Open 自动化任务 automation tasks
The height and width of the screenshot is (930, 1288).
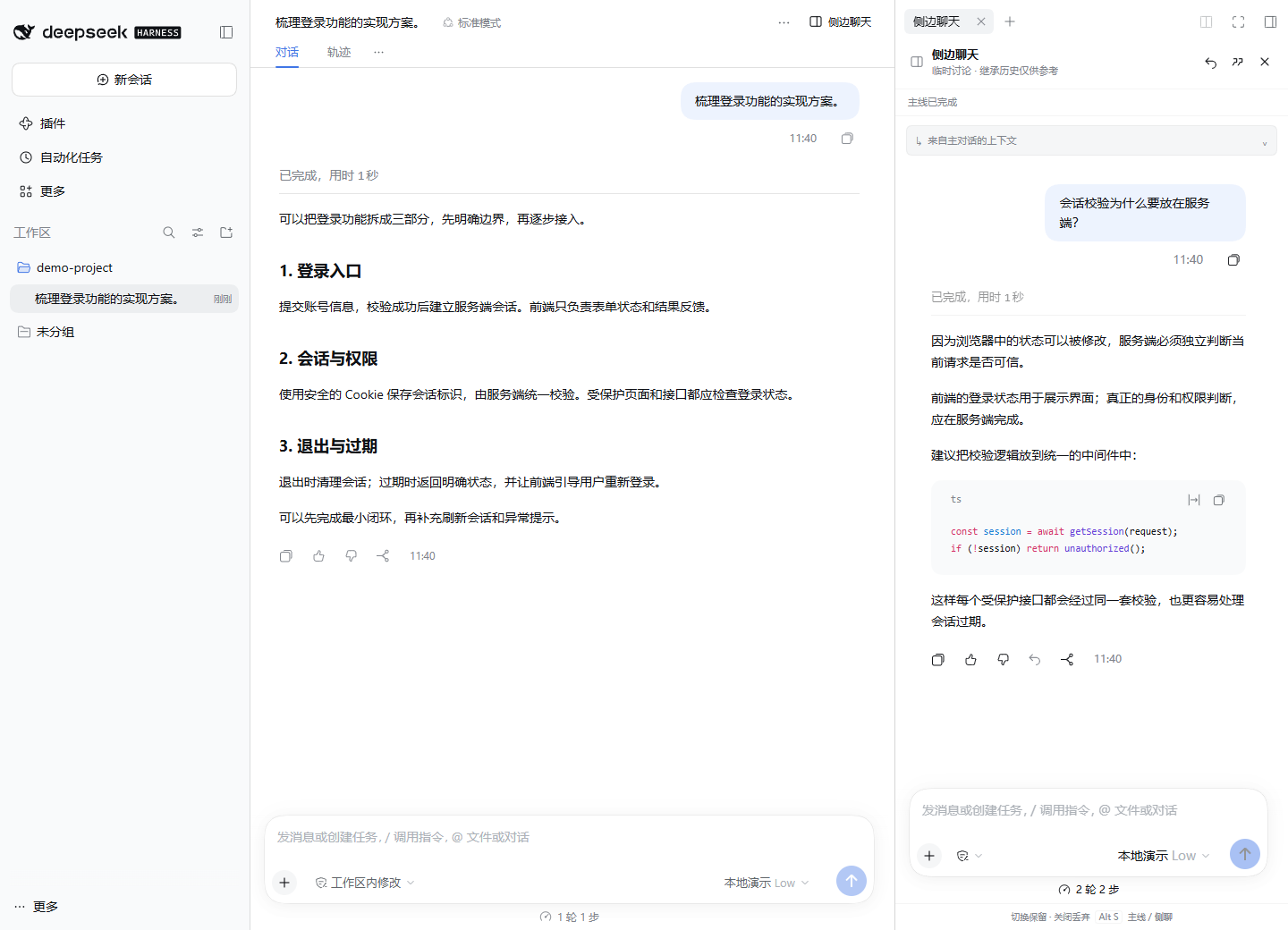pyautogui.click(x=124, y=157)
